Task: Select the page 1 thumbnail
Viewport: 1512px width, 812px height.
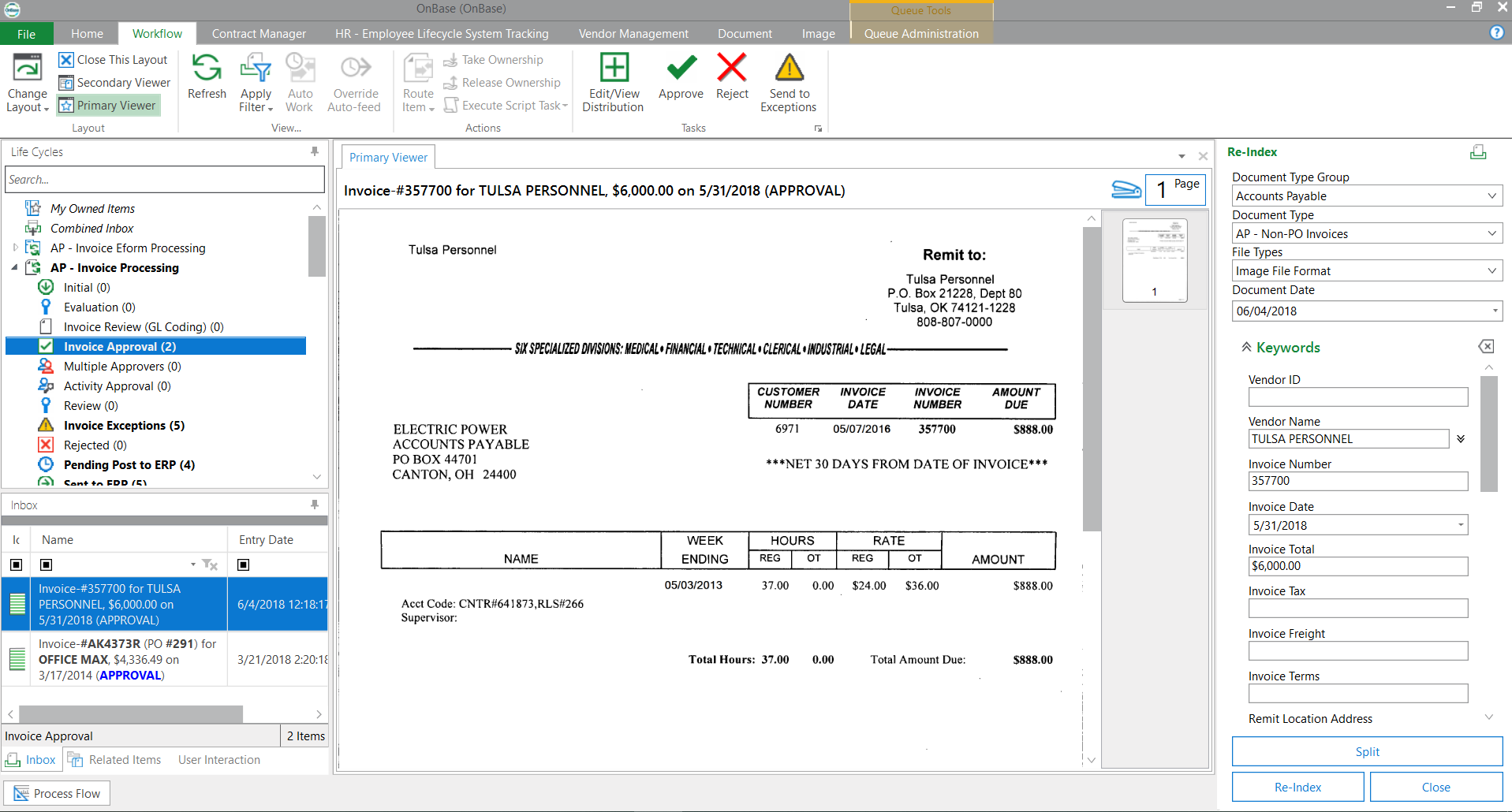Action: 1155,260
